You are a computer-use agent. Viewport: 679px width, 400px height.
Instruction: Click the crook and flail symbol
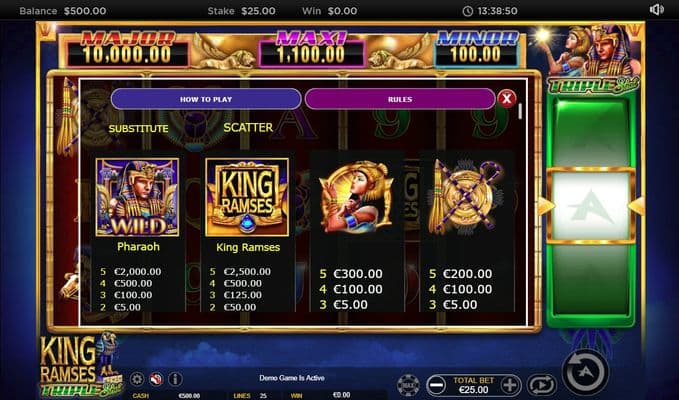(466, 196)
